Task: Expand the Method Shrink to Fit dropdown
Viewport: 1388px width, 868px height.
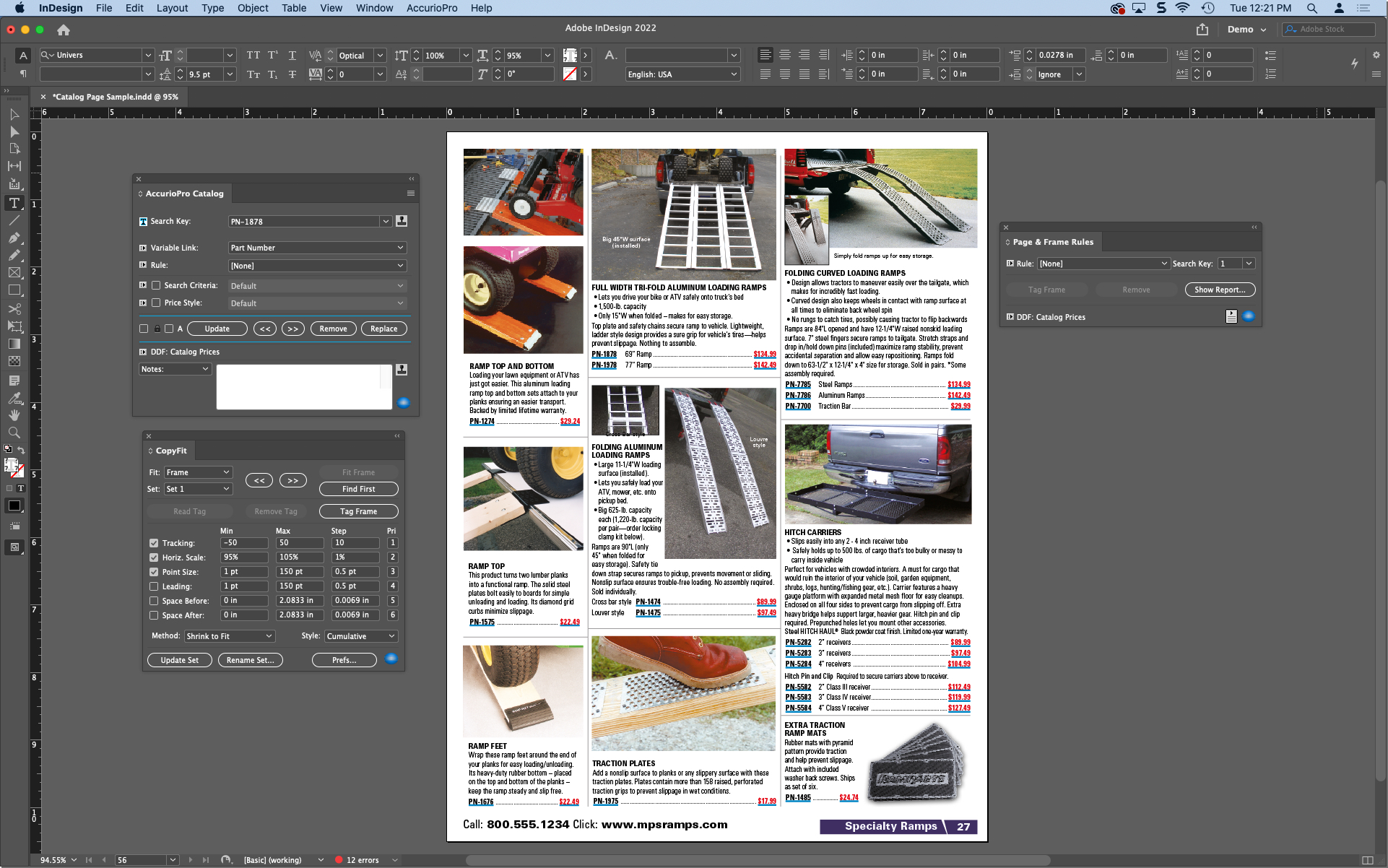Action: [229, 636]
